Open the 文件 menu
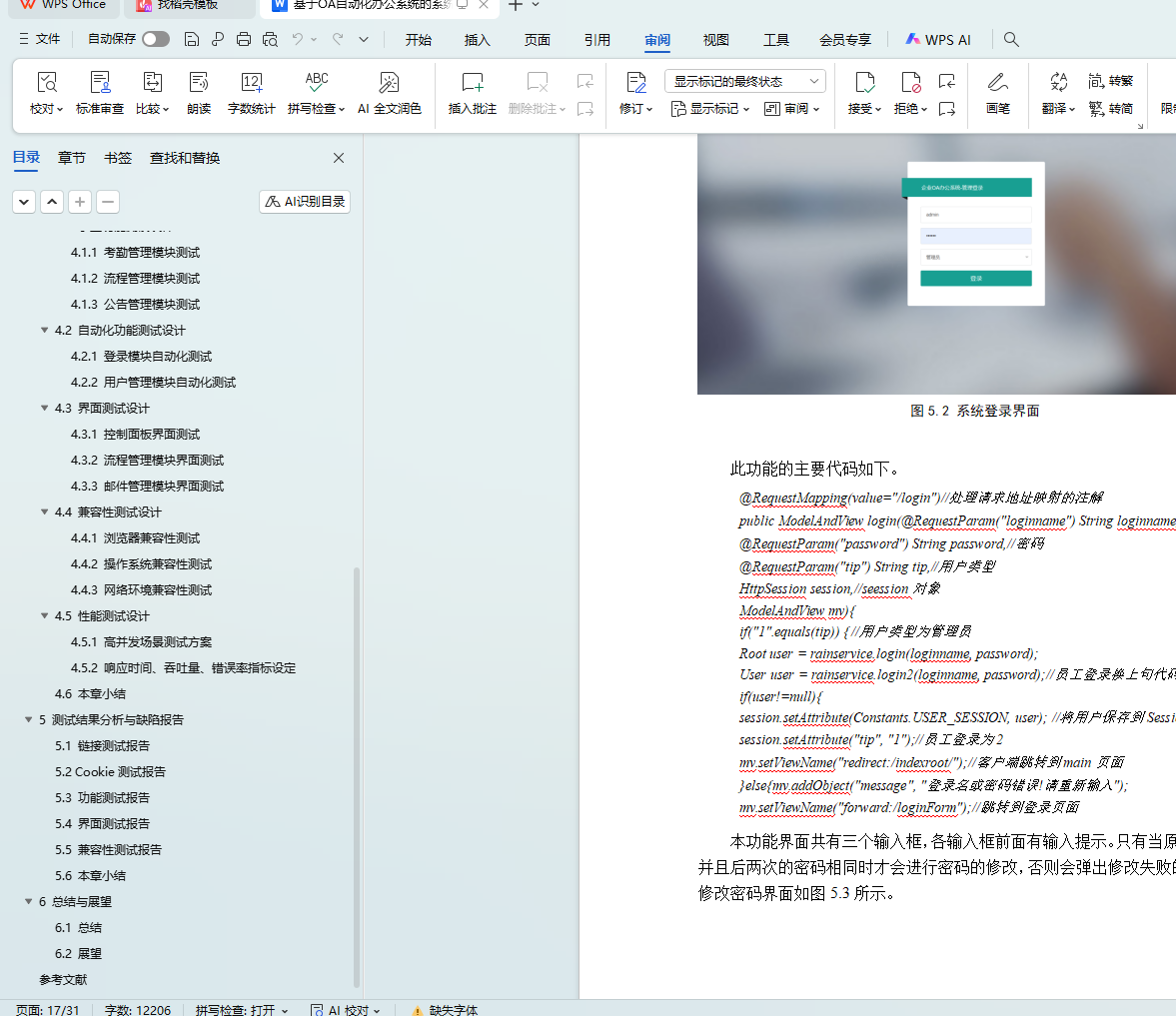Screen dimensions: 1176x1016 [40, 39]
